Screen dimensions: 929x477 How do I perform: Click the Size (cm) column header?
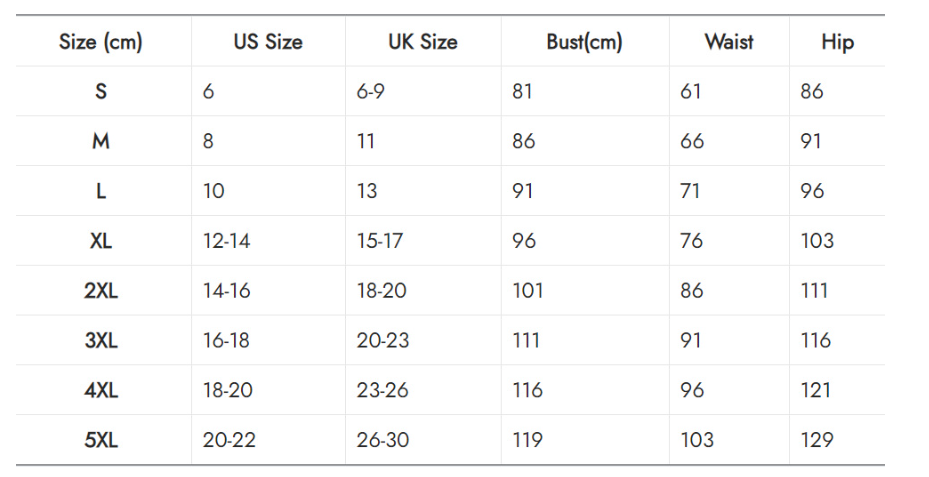[101, 42]
